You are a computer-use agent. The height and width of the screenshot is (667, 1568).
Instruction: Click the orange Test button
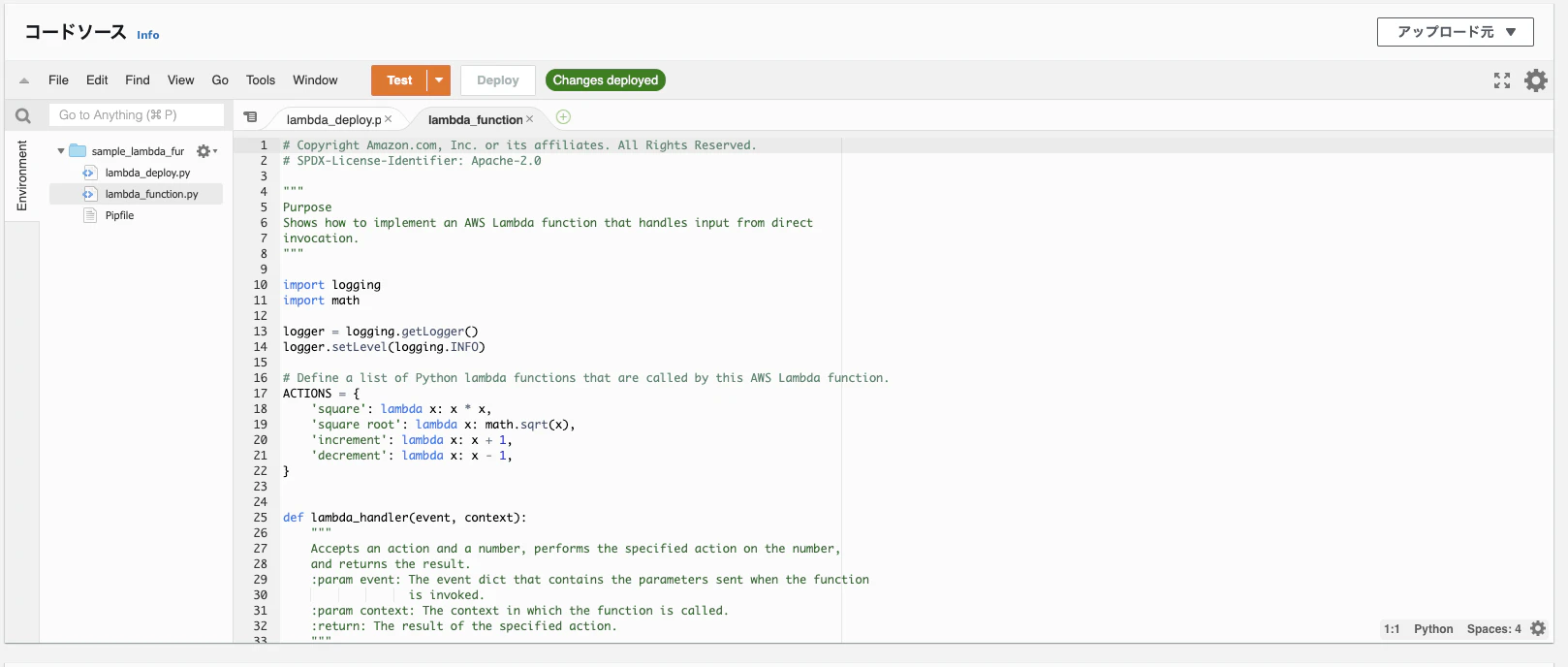[x=399, y=80]
